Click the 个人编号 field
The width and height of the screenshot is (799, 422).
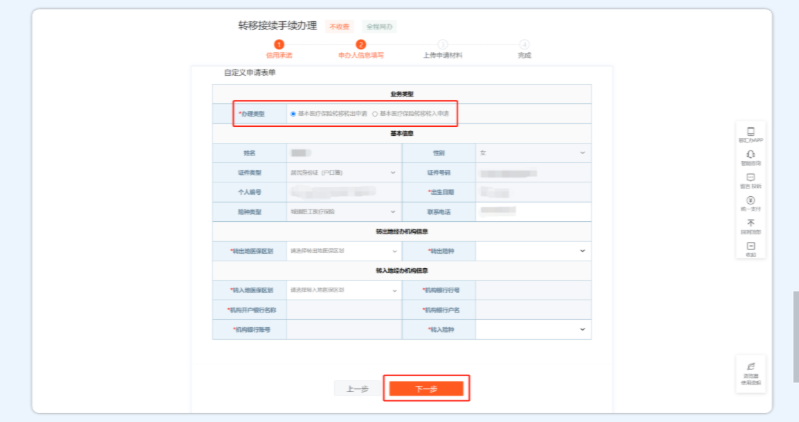[x=344, y=192]
